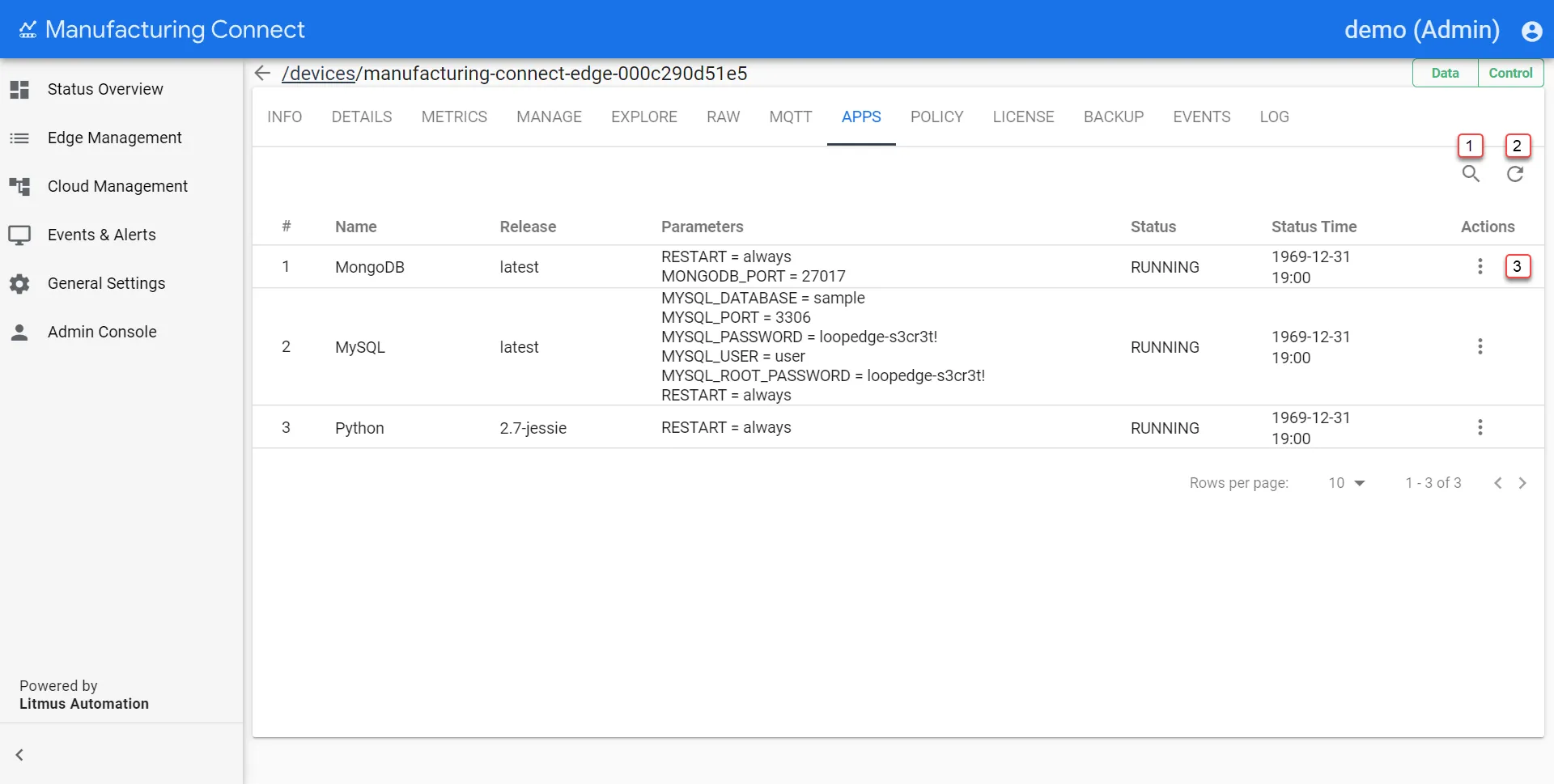Open actions menu for MongoDB row
Screen dimensions: 1554x784
coord(1480,266)
